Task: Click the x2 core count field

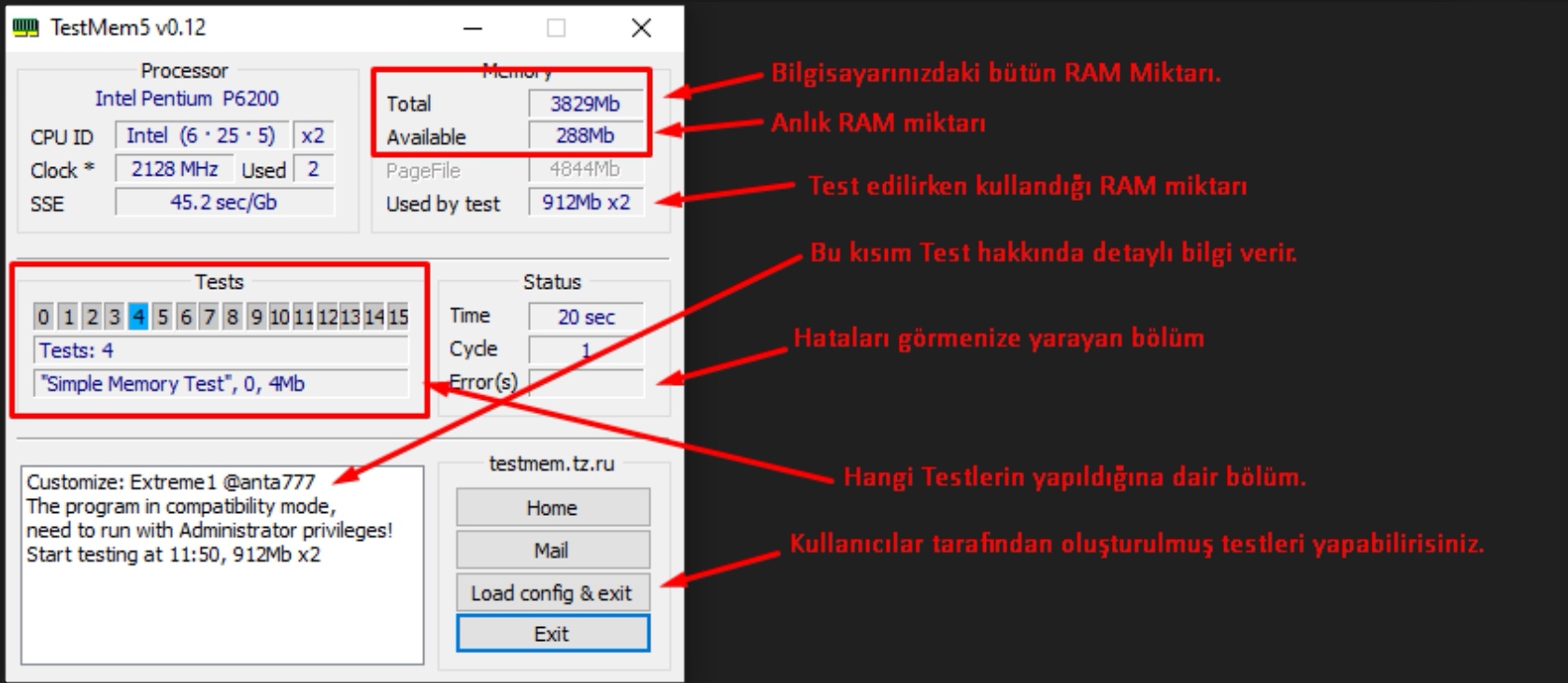Action: click(313, 135)
